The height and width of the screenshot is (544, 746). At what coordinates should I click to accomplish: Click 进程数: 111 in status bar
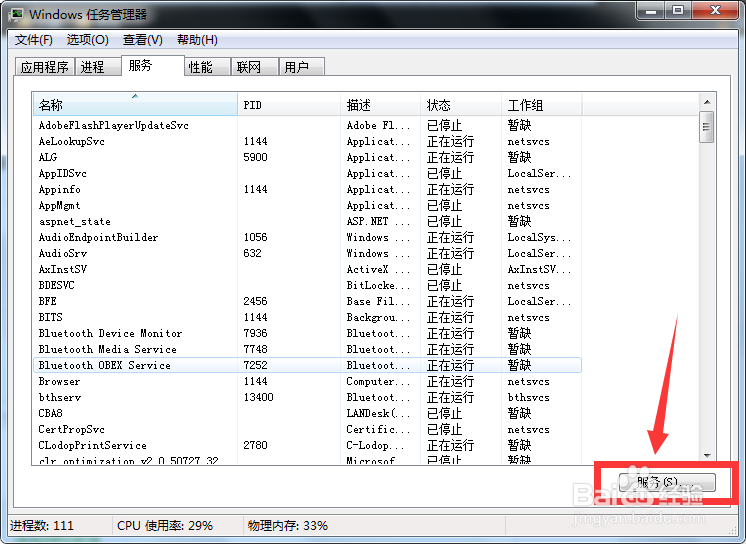tap(42, 525)
